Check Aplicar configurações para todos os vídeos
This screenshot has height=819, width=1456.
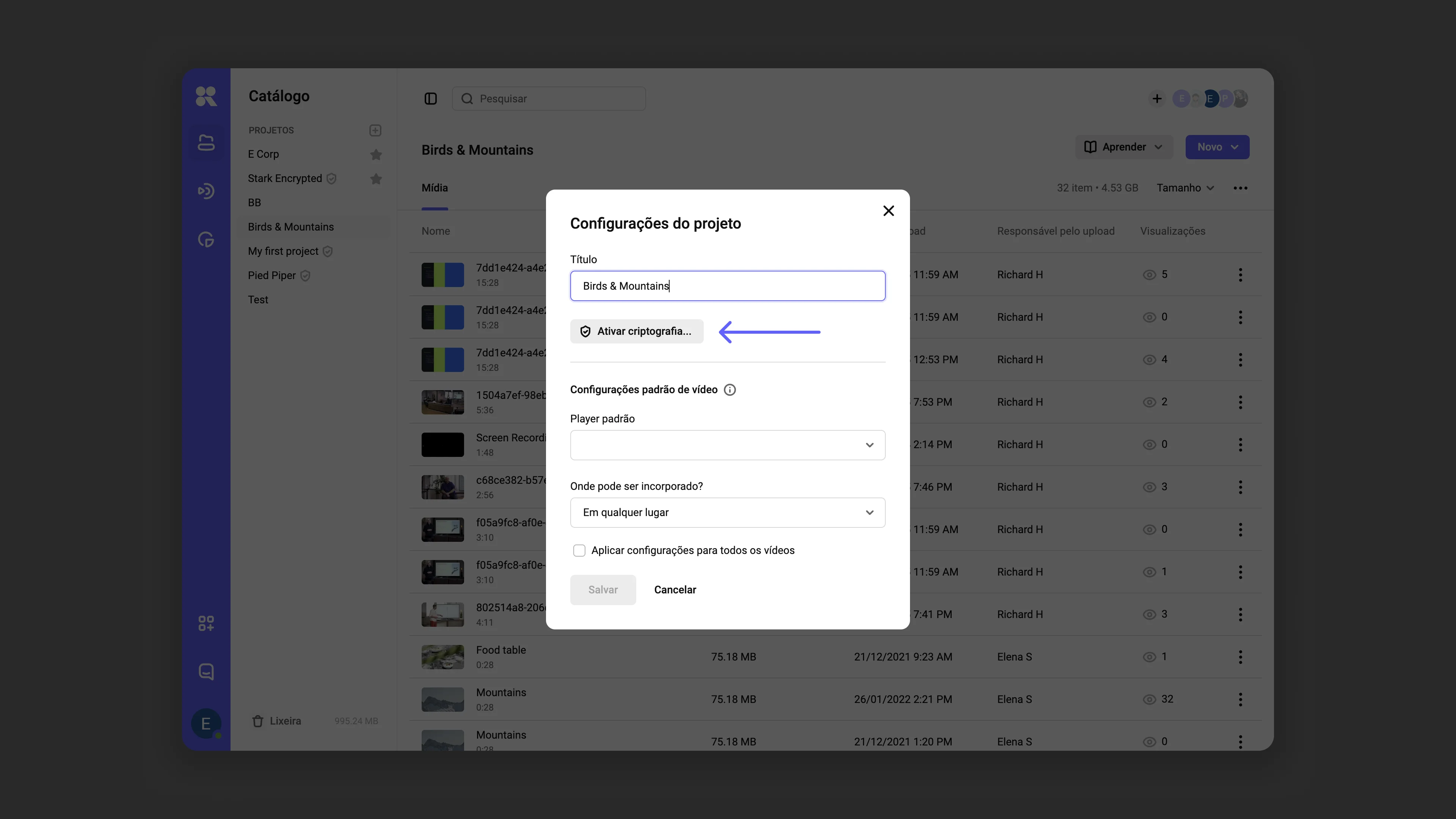(x=579, y=551)
